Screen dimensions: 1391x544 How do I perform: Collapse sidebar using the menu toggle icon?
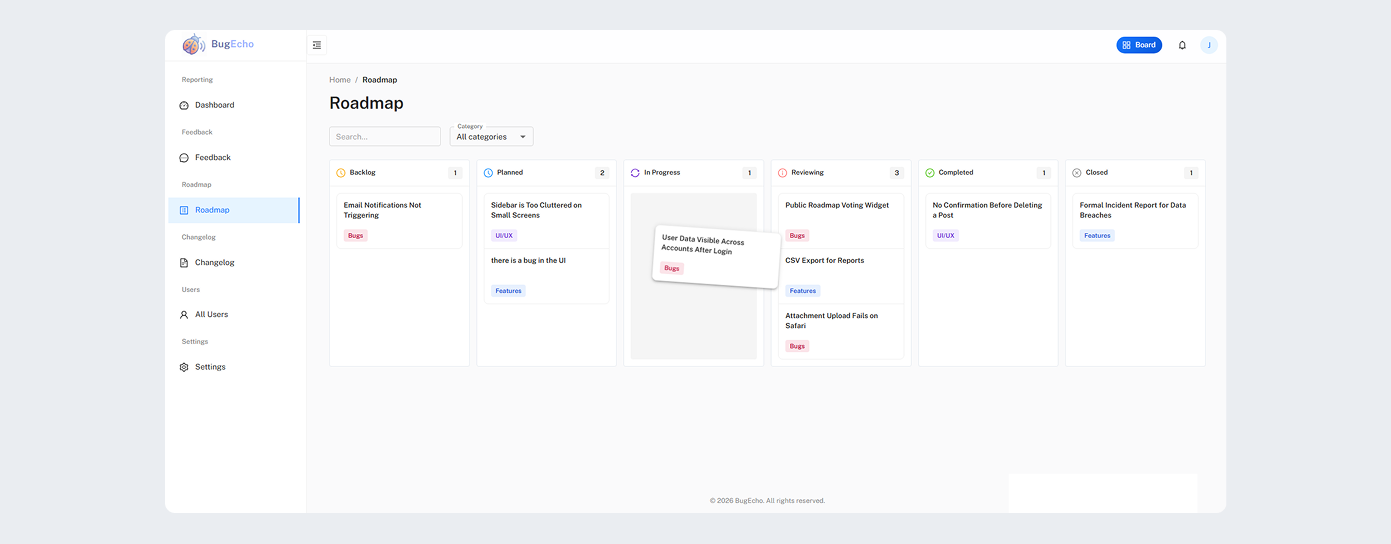coord(317,45)
